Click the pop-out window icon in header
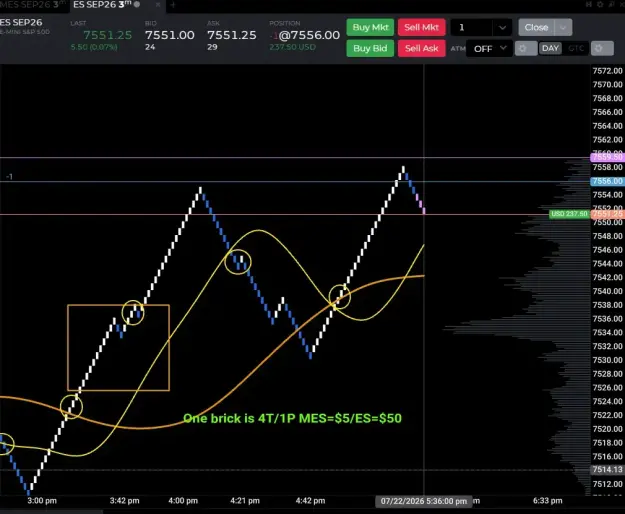Screen dimensions: 625x514 click(x=611, y=4)
